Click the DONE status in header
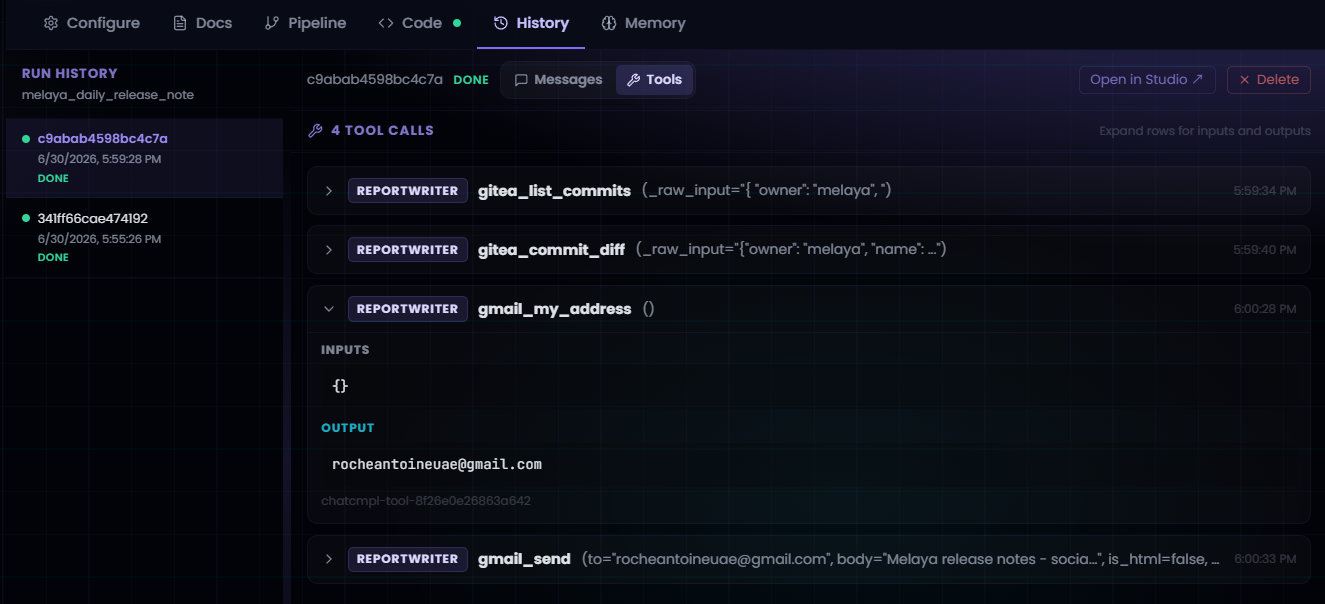Screen dimensions: 1325x604 [x=471, y=80]
